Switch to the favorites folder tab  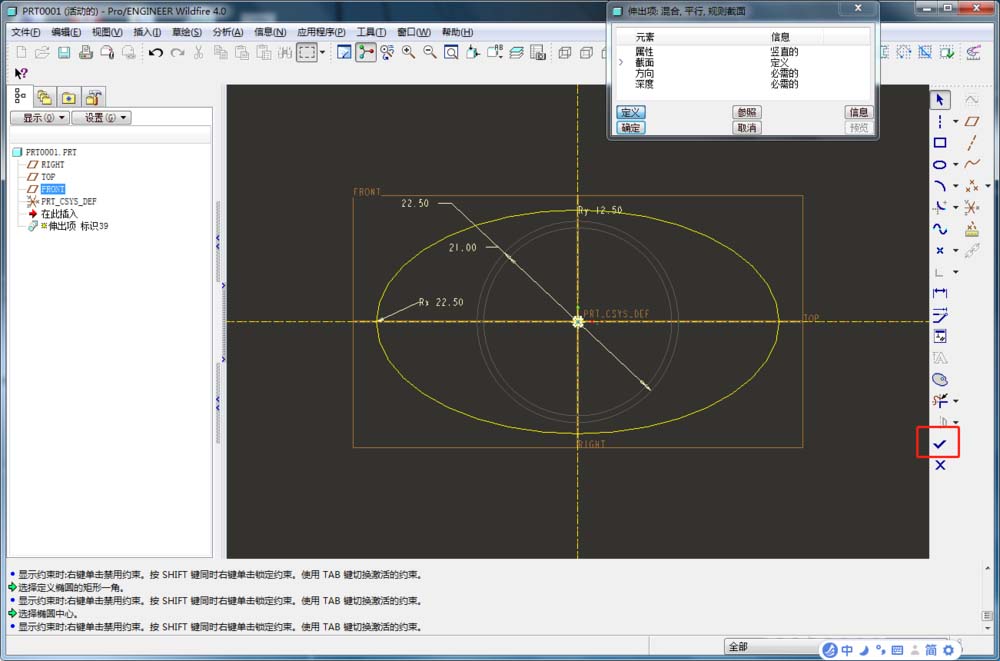[68, 98]
